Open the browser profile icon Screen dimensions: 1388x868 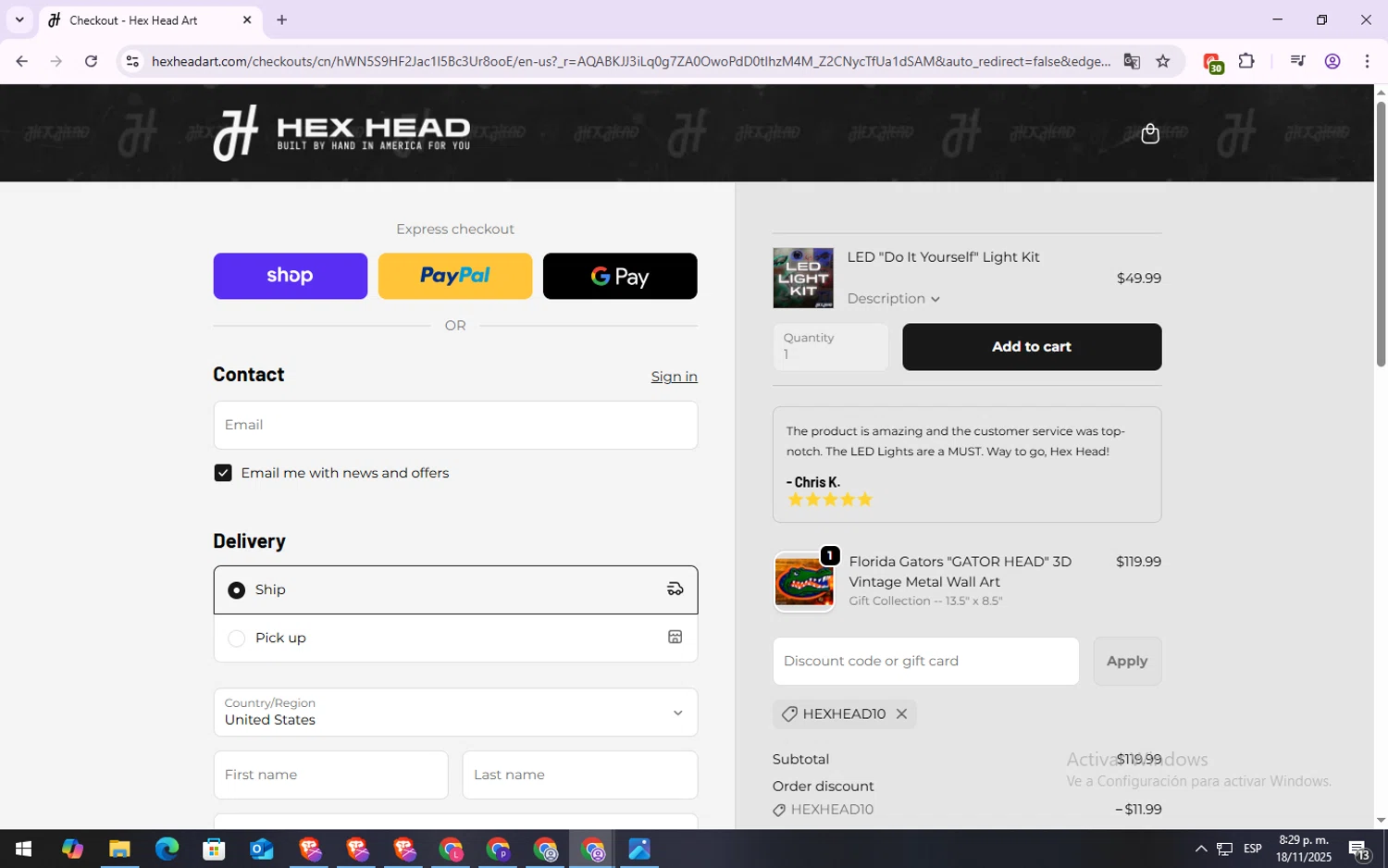tap(1332, 61)
